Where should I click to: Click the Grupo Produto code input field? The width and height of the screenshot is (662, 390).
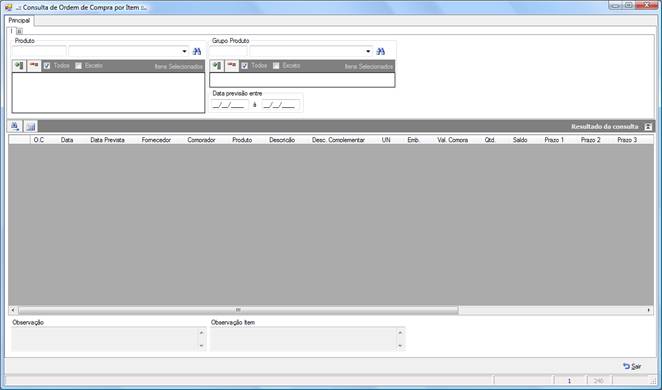[x=228, y=51]
